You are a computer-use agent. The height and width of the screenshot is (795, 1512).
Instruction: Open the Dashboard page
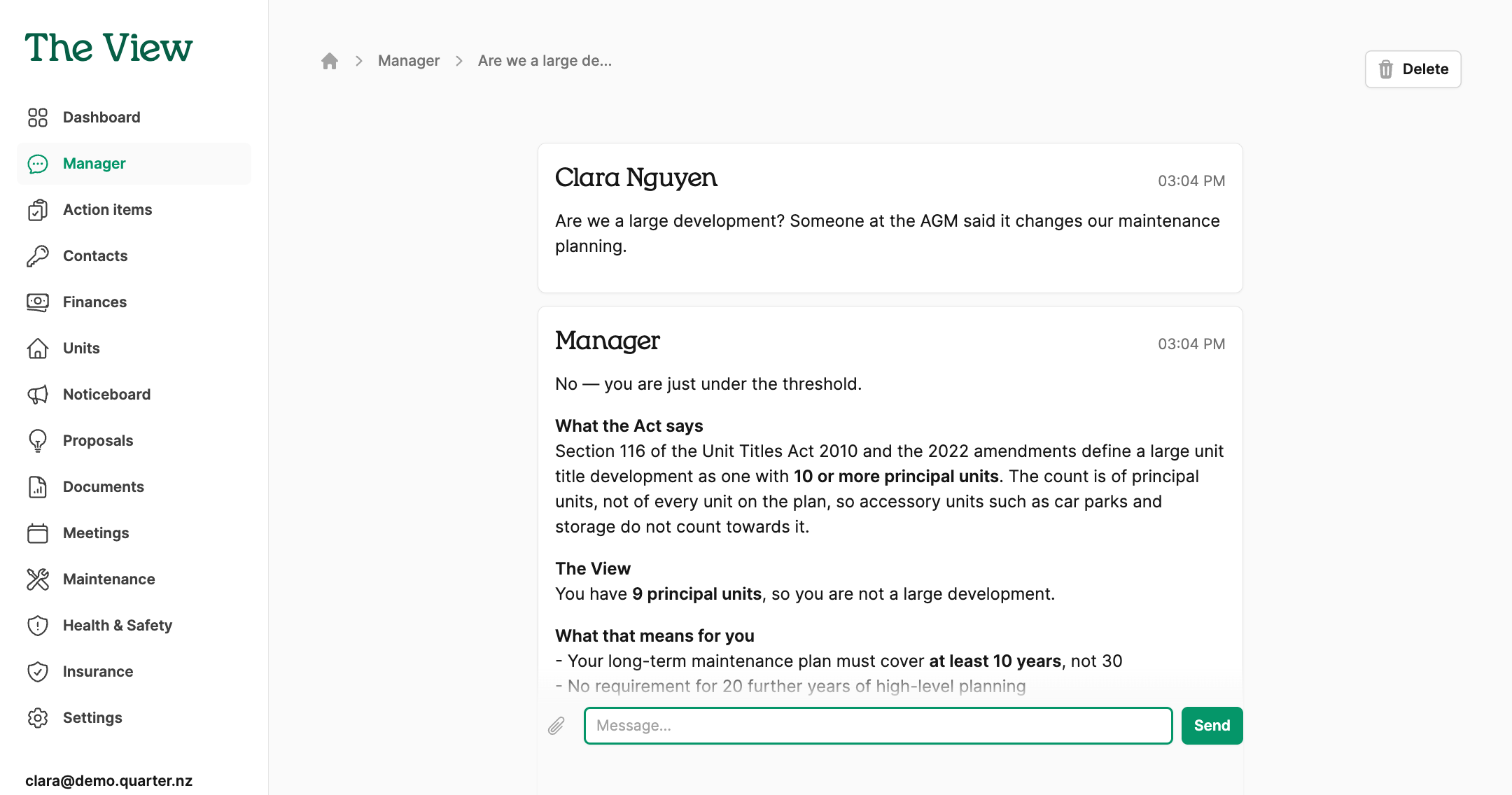[x=134, y=118]
